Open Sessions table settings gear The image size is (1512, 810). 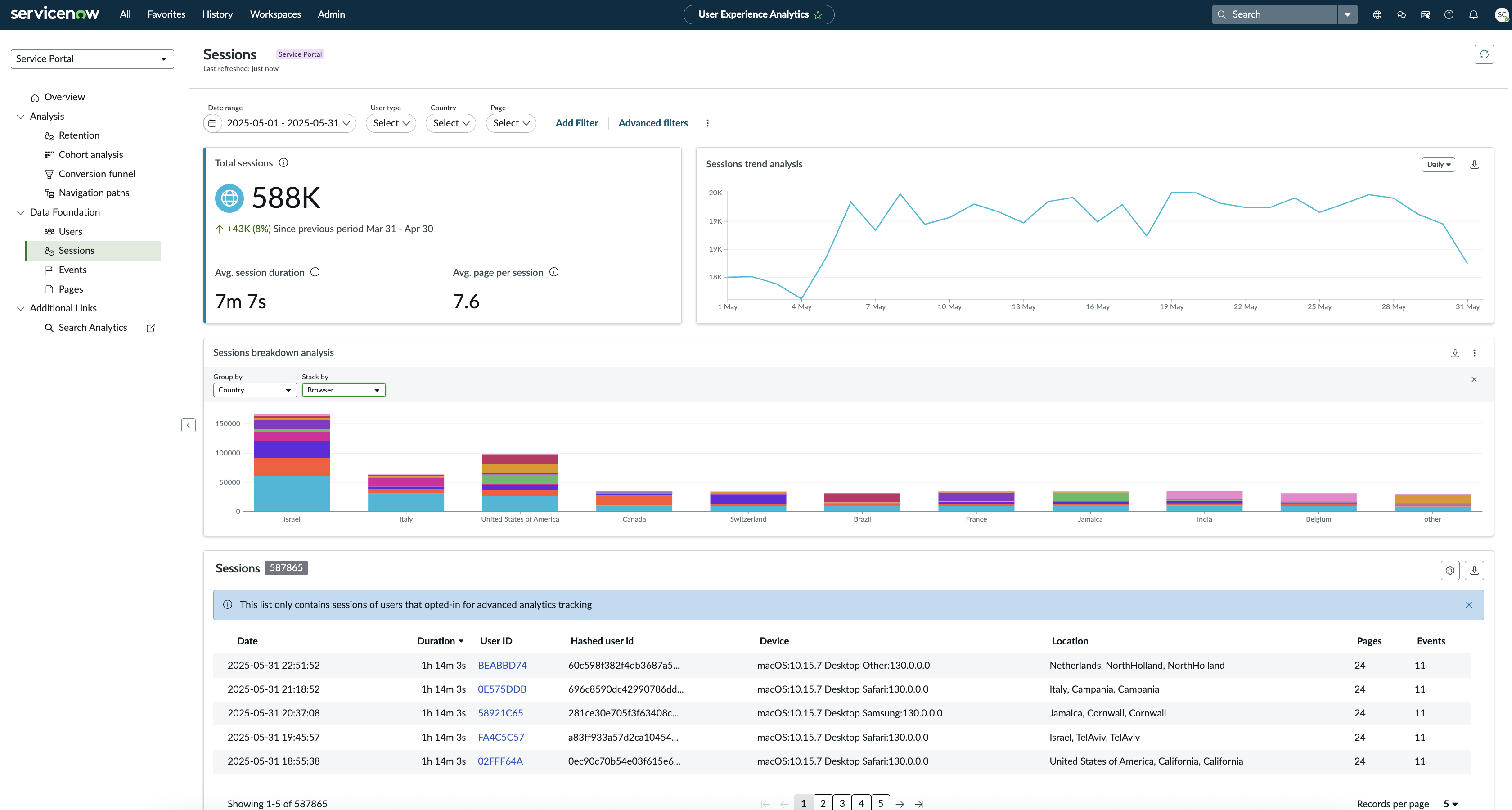(x=1450, y=570)
